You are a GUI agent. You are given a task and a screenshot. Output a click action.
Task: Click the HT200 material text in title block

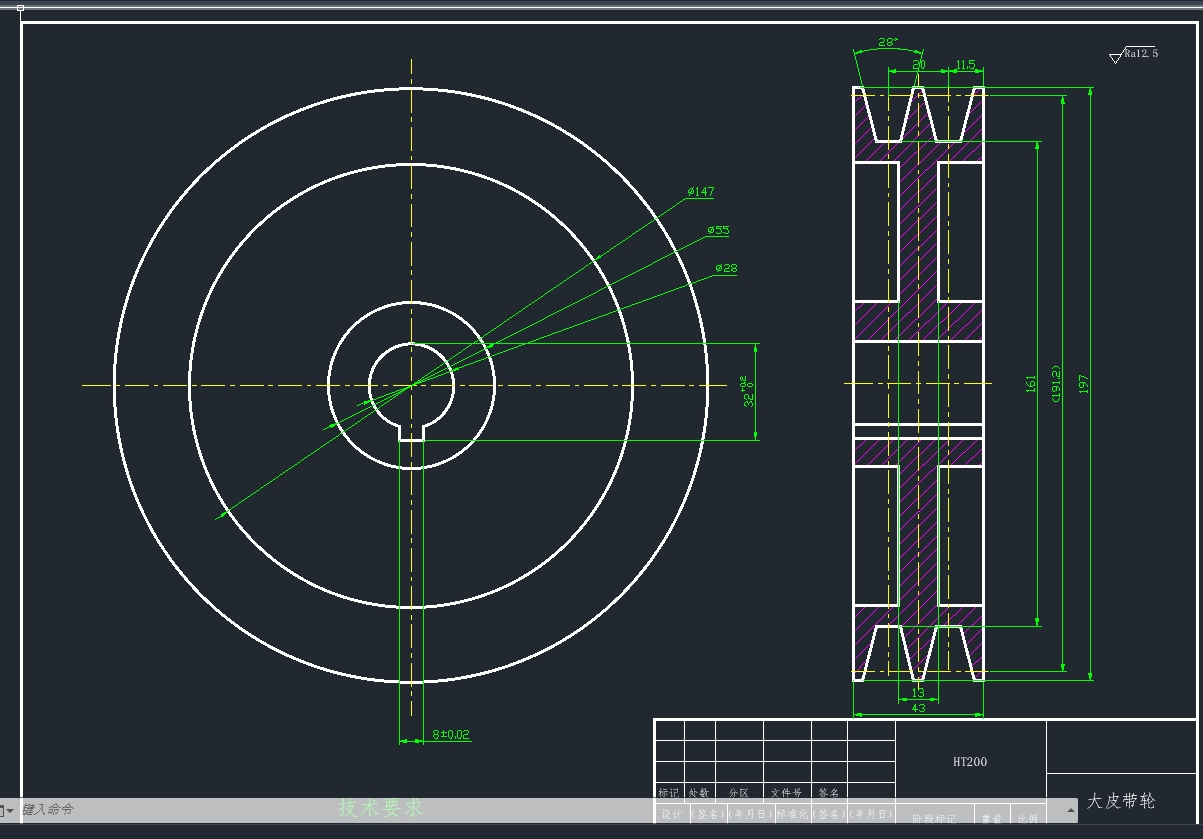pyautogui.click(x=970, y=762)
